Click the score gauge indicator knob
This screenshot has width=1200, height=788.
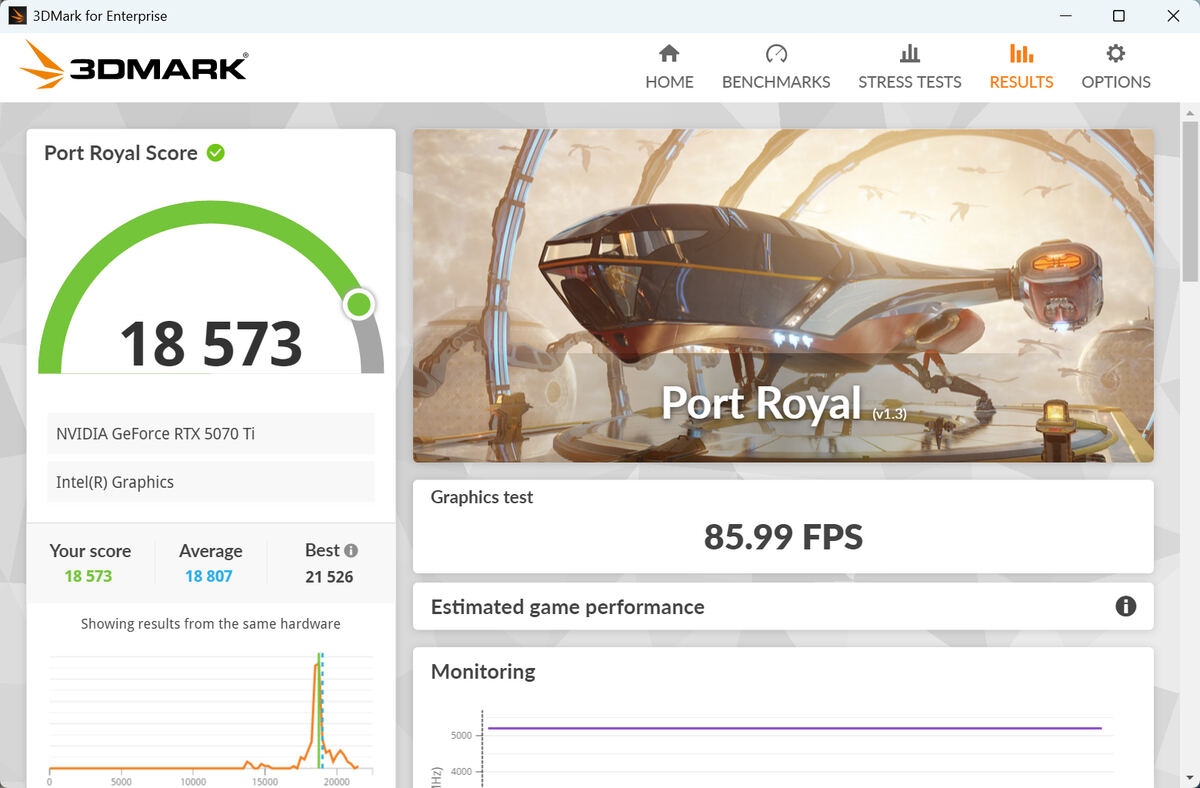coord(358,305)
